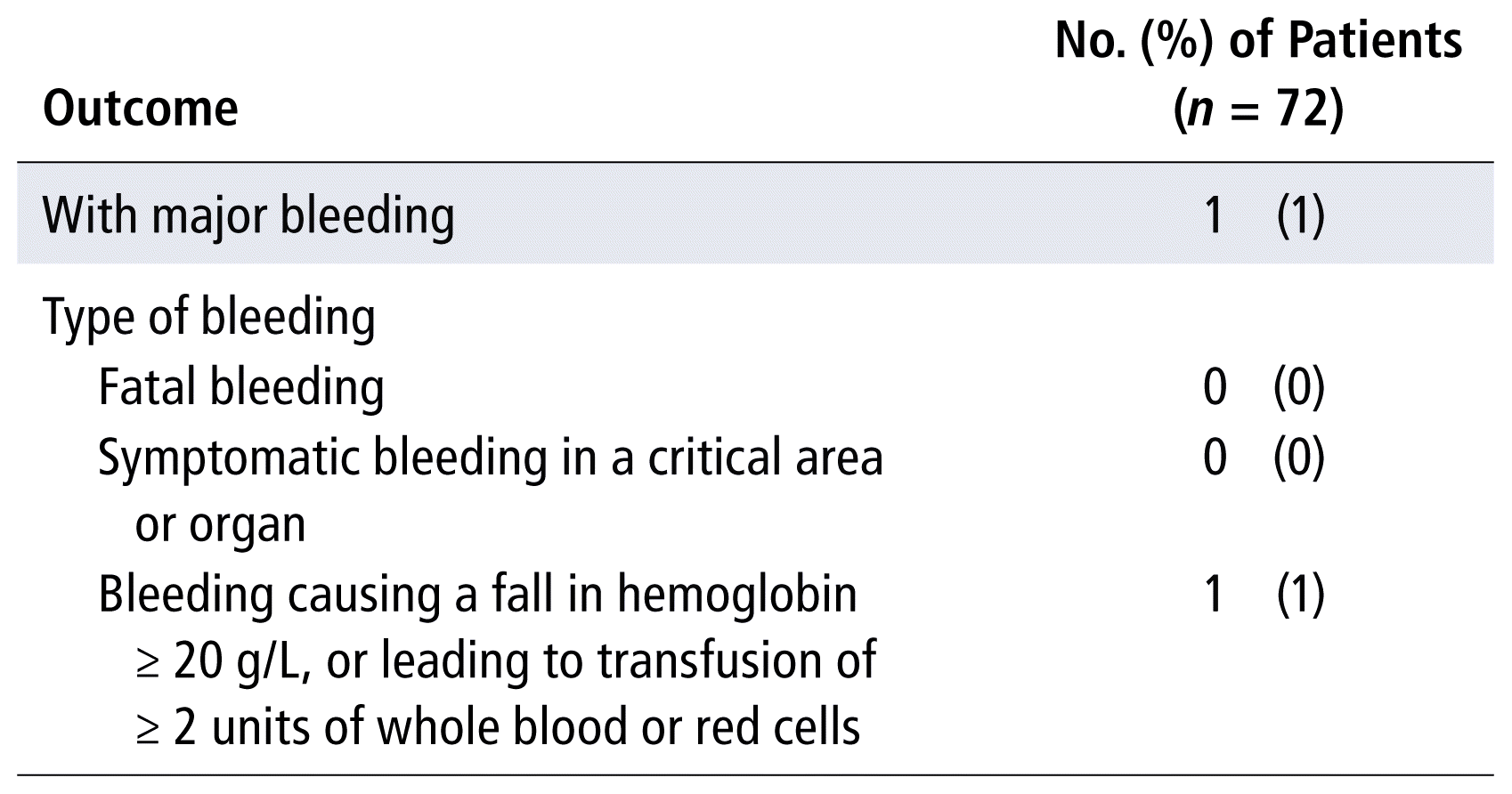
Task: Click percentage '(1)' in With major bleeding row
Action: pos(1300,215)
